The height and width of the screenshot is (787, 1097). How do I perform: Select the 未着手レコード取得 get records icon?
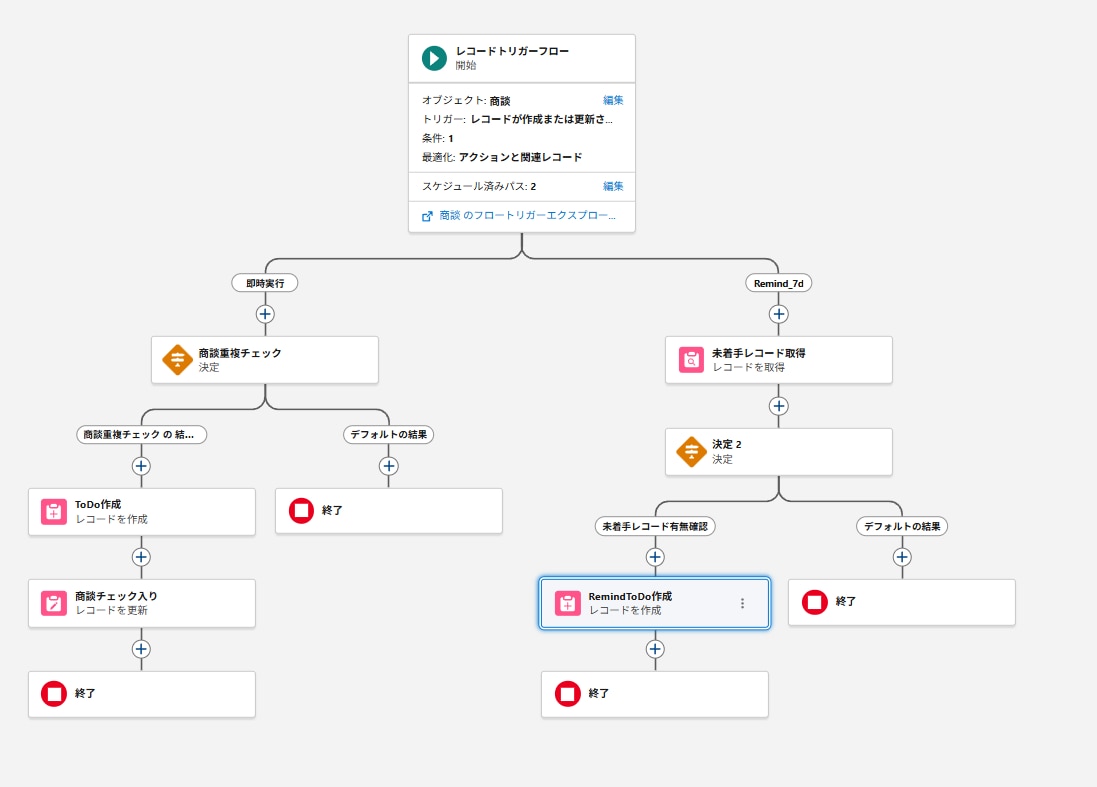point(691,360)
